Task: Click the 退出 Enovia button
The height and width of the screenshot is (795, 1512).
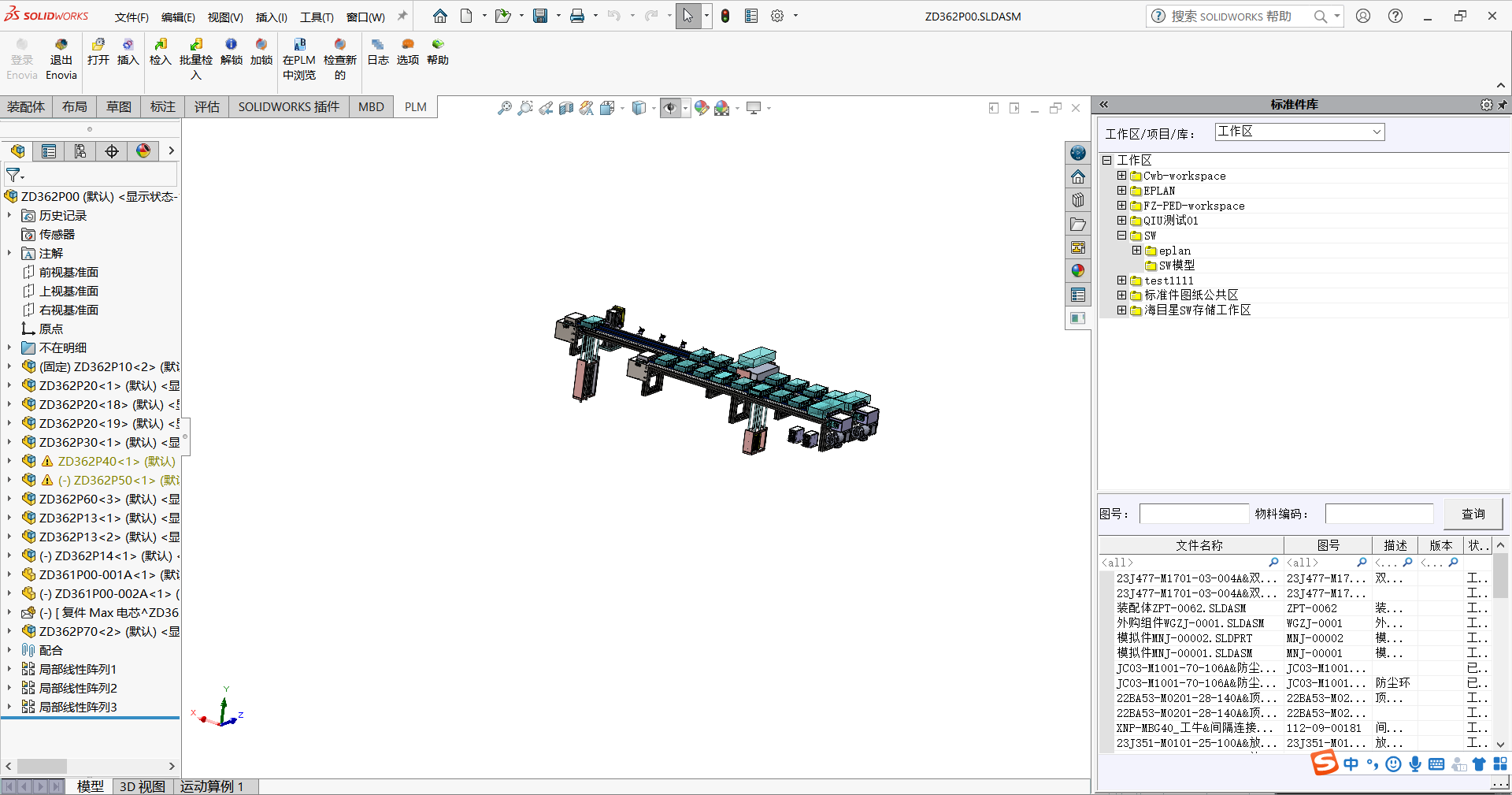Action: (x=61, y=55)
